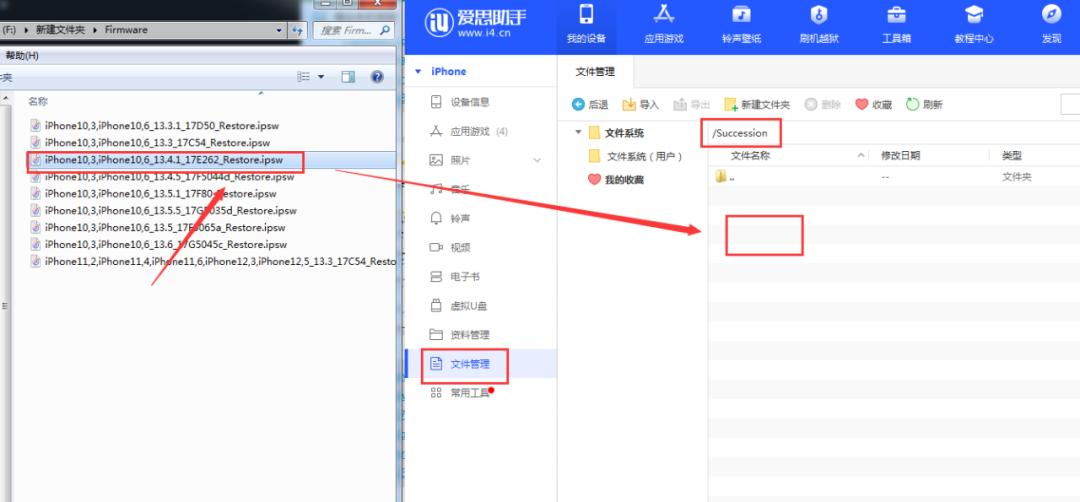Open the view options dropdown arrow in Explorer
Screen dimensions: 1080x502
[321, 77]
